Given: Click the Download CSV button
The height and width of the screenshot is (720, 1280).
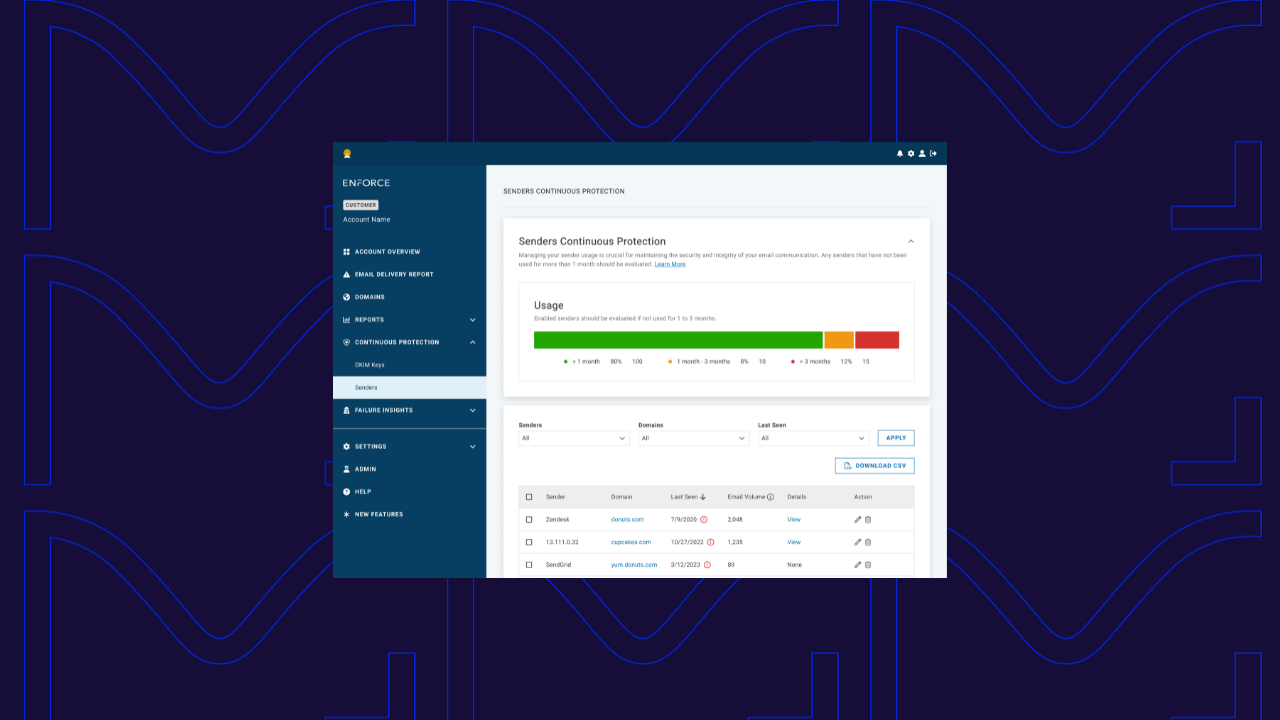Looking at the screenshot, I should [874, 465].
